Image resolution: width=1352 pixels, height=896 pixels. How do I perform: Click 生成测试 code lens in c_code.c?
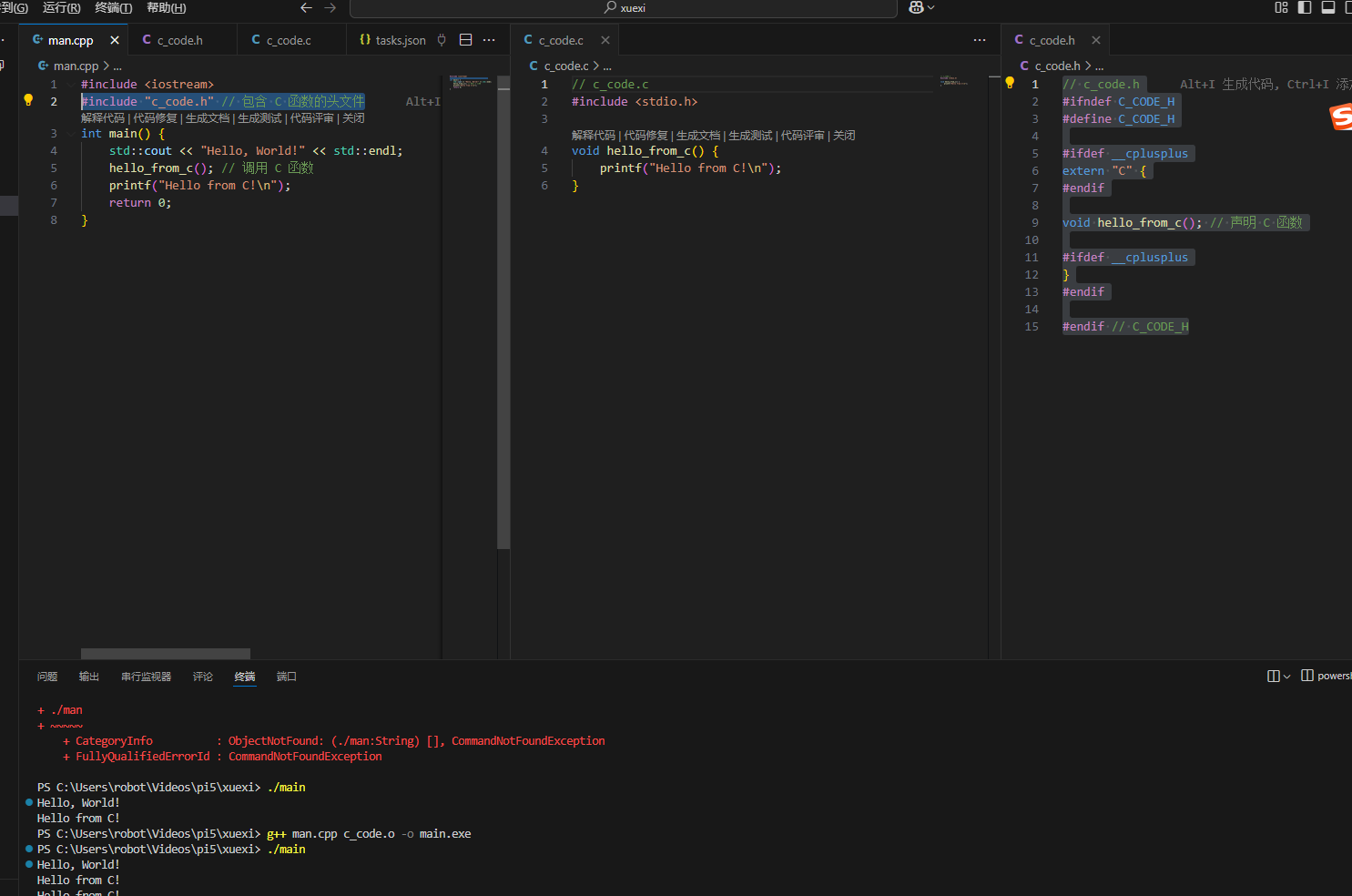(750, 136)
